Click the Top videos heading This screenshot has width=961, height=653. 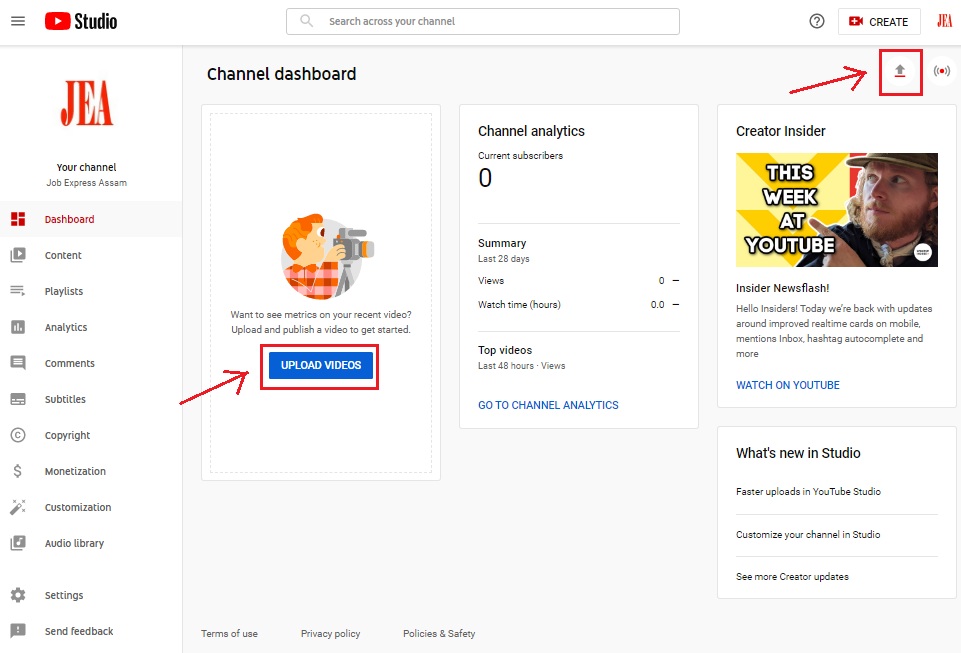click(505, 349)
